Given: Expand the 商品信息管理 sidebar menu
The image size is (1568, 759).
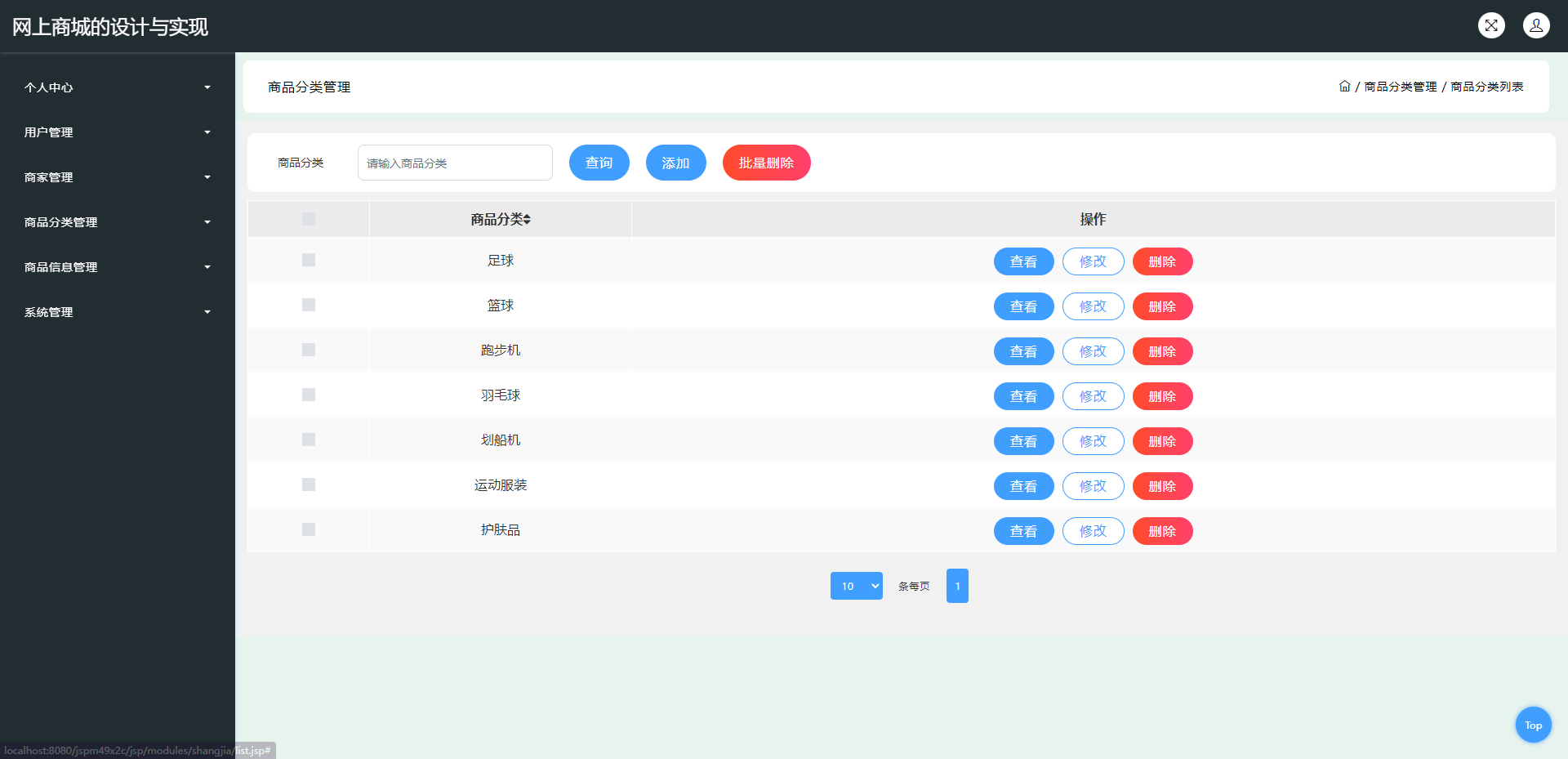Looking at the screenshot, I should pos(117,267).
